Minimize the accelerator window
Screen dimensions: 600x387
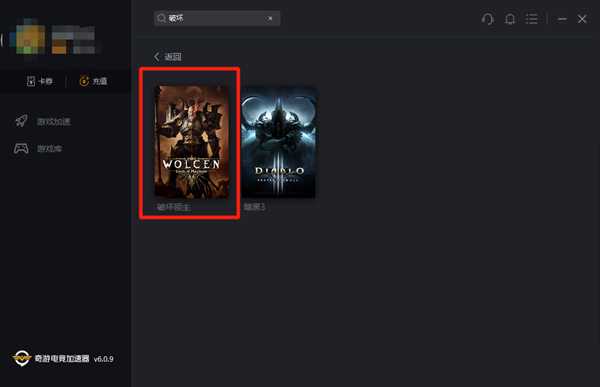[562, 19]
